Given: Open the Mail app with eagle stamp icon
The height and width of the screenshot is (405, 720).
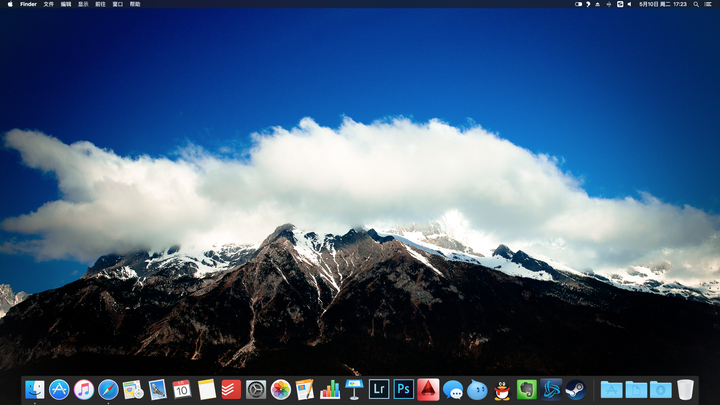Looking at the screenshot, I should point(158,390).
